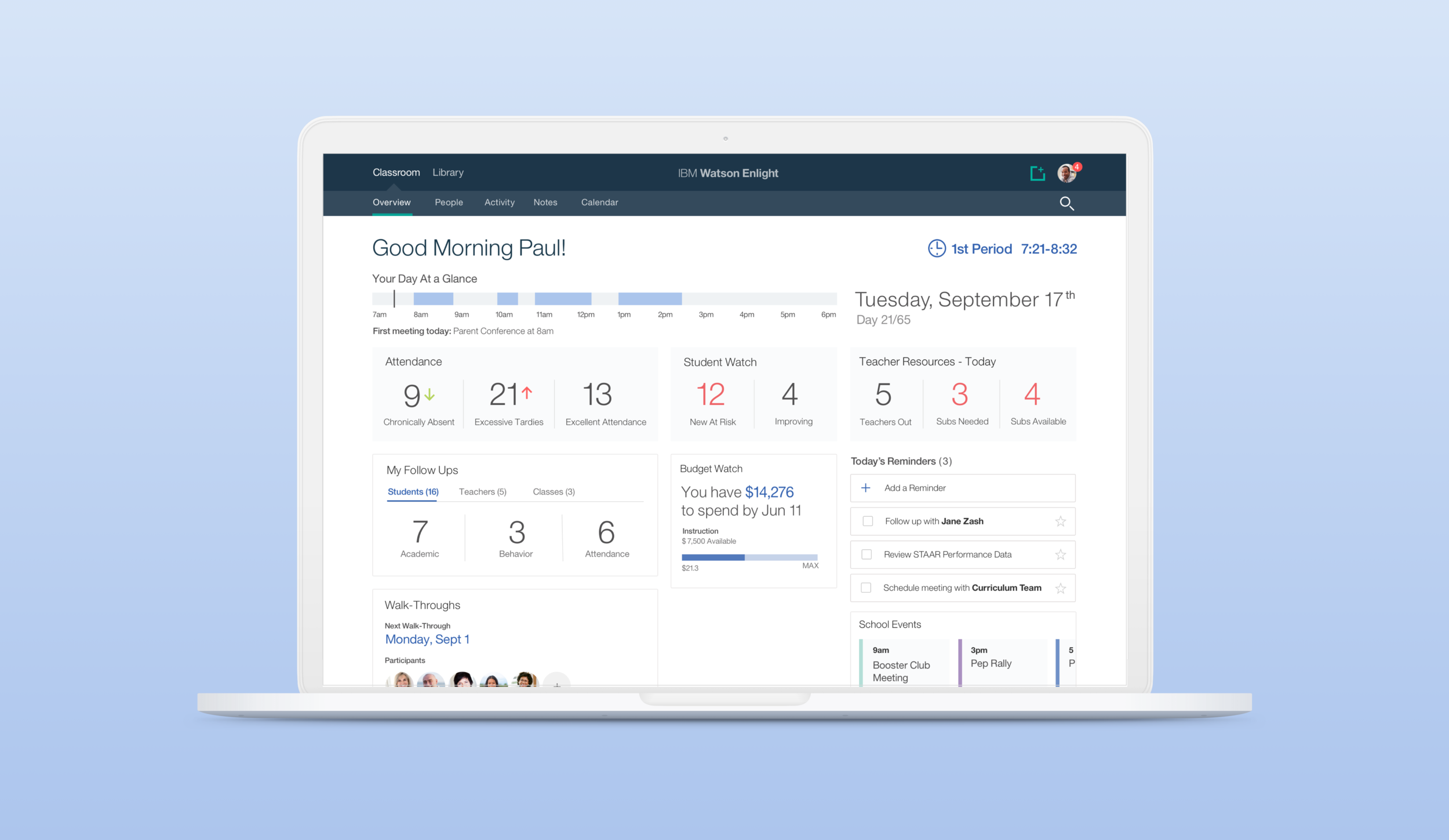Open the 6 Attendance follow-ups

point(607,539)
